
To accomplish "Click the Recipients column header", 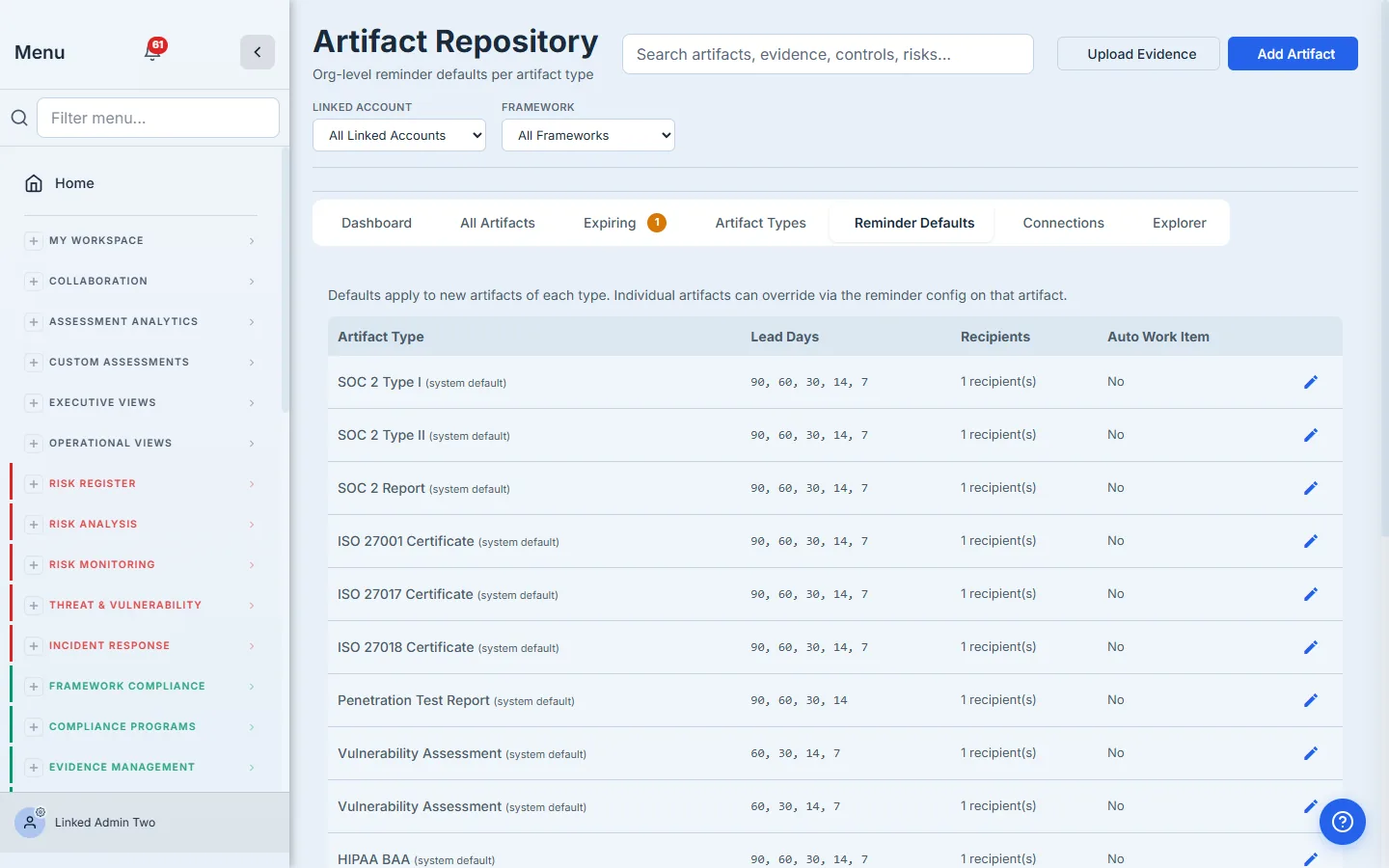I will 995,337.
